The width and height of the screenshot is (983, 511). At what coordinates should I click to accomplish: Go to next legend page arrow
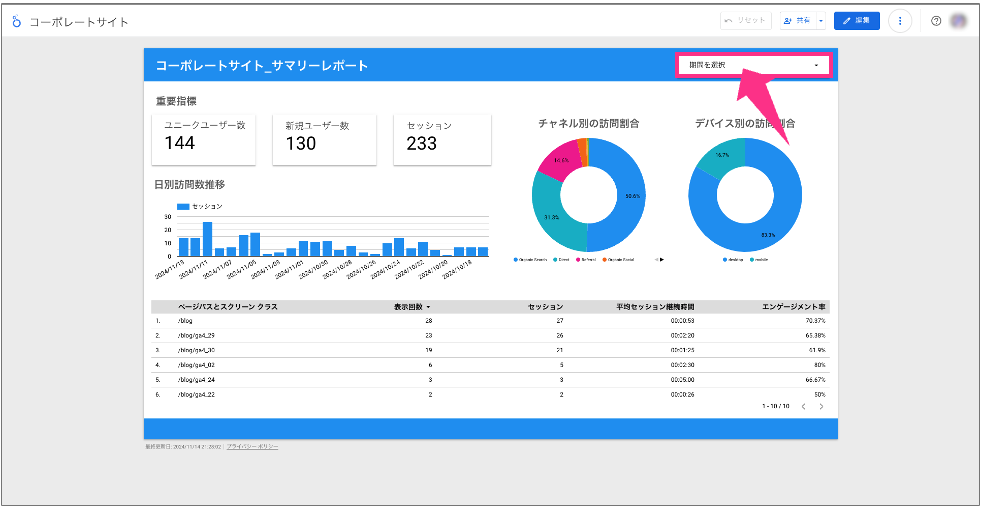pyautogui.click(x=662, y=260)
